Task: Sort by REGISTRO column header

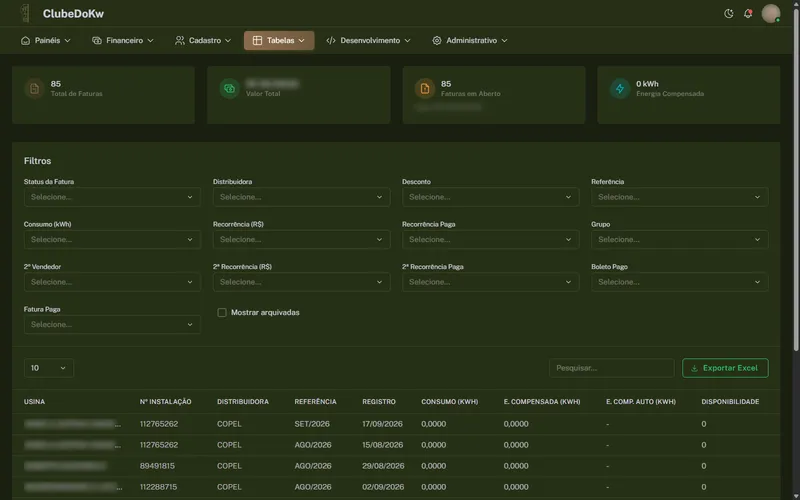Action: [x=379, y=402]
